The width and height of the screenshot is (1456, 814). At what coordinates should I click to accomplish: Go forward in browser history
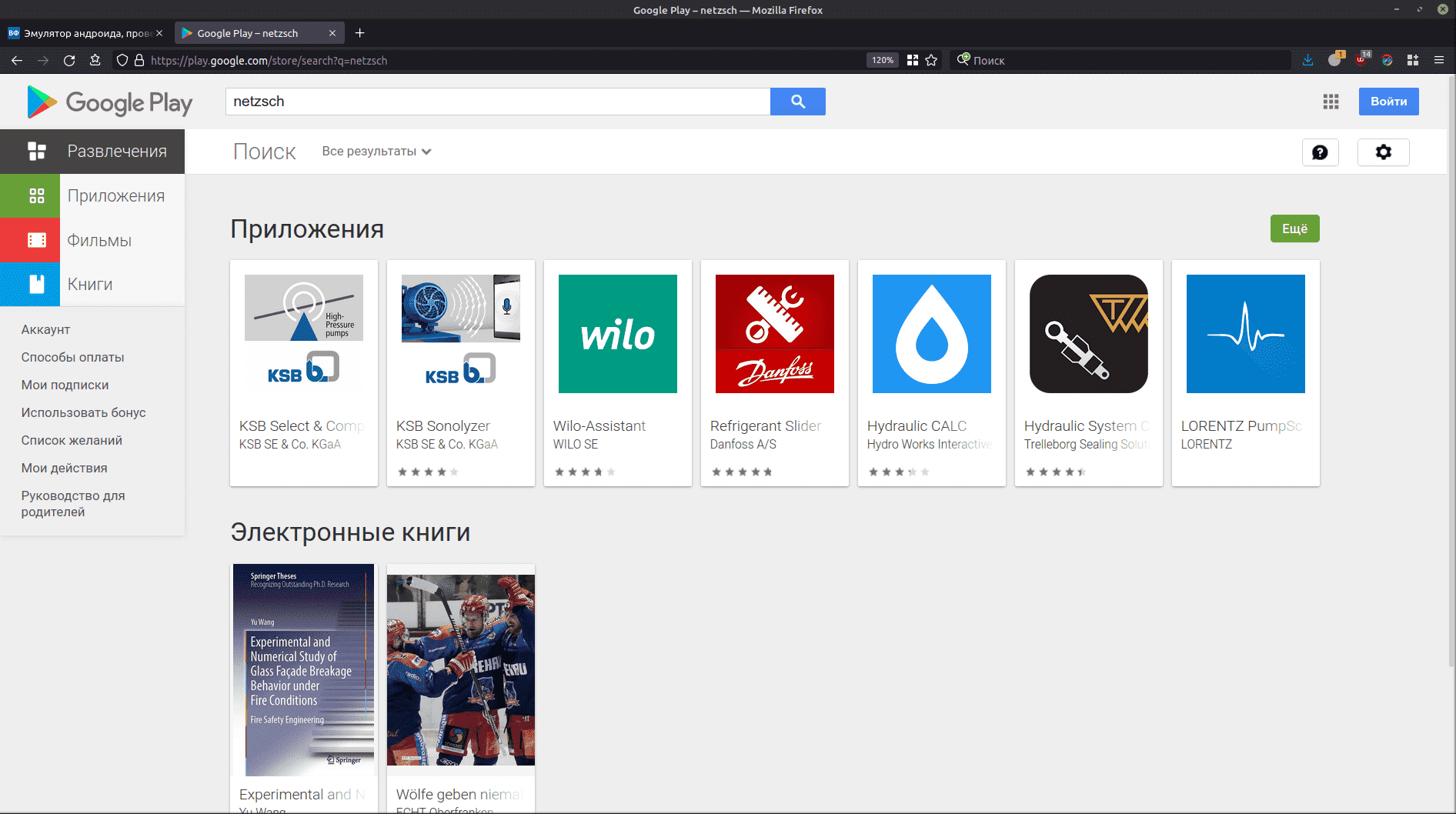pyautogui.click(x=43, y=60)
